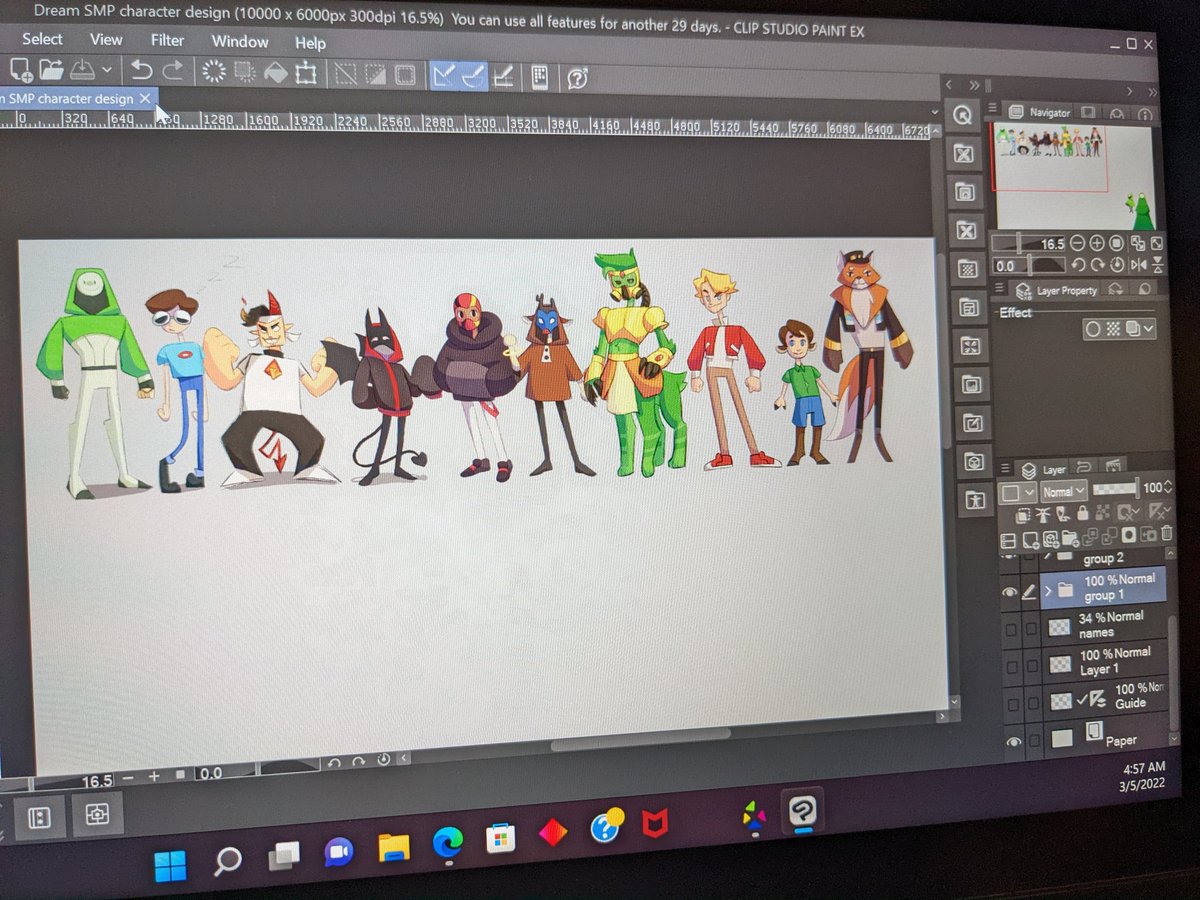
Task: Flip canvas vertically in Navigator
Action: point(1158,265)
